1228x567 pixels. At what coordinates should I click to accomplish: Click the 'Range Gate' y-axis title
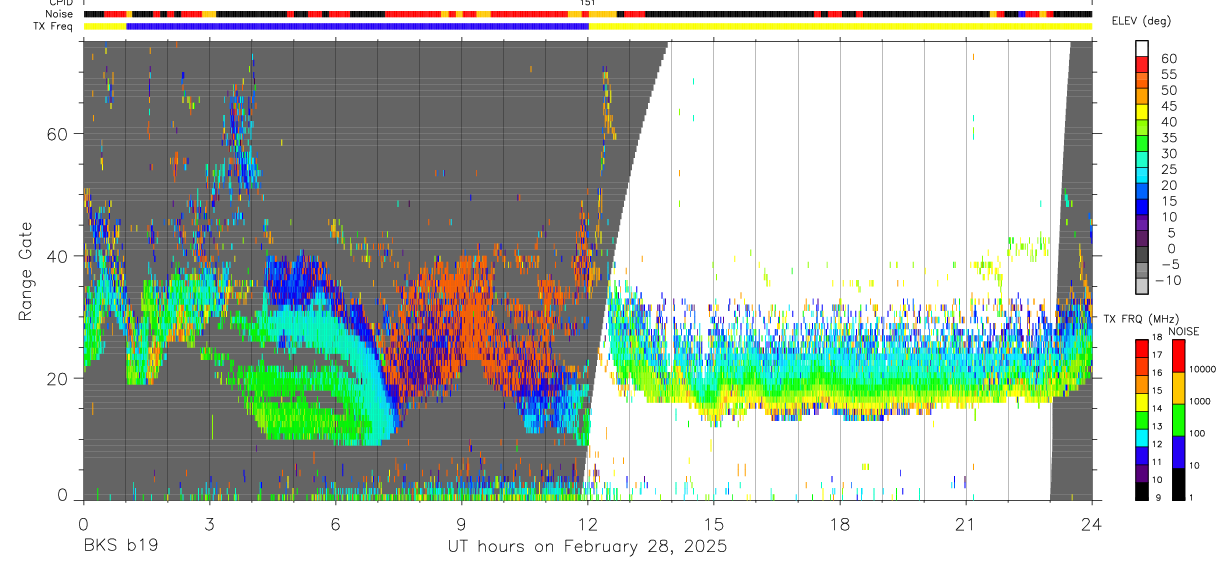pos(25,271)
